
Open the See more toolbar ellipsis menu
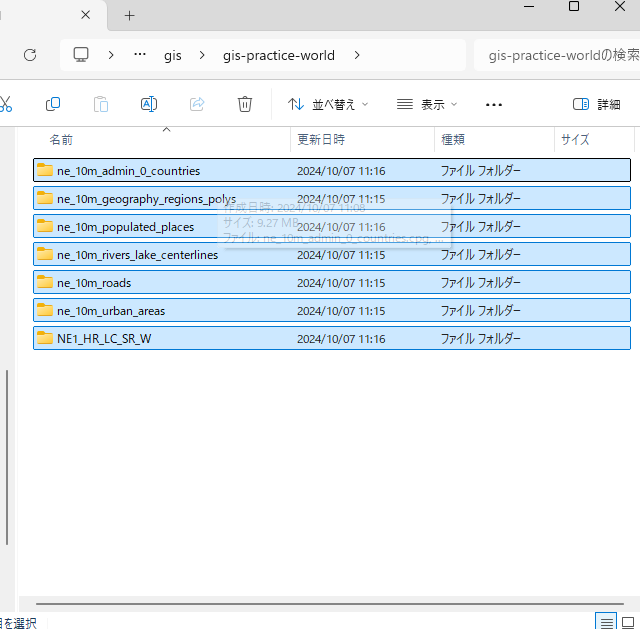tap(494, 105)
